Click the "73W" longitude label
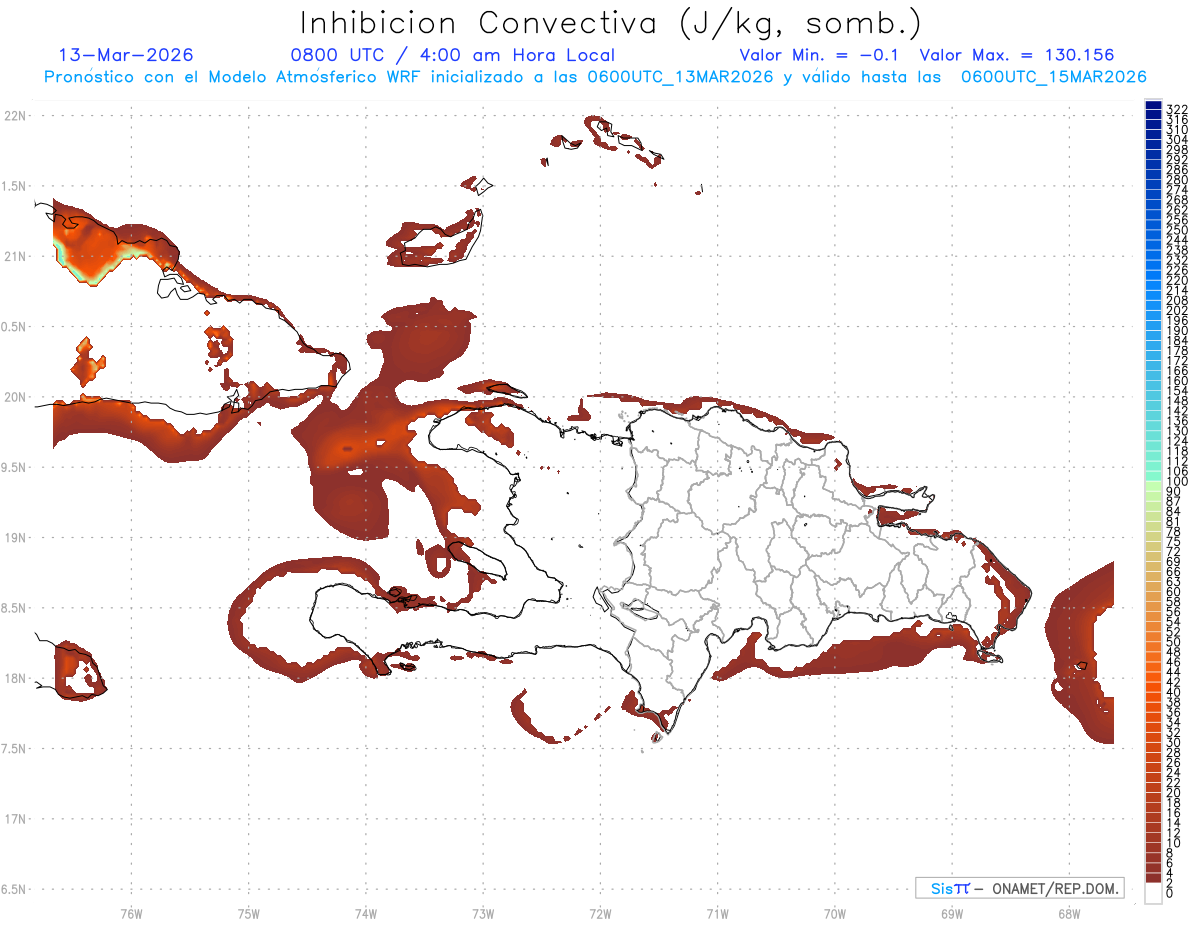This screenshot has width=1200, height=927. click(x=483, y=913)
